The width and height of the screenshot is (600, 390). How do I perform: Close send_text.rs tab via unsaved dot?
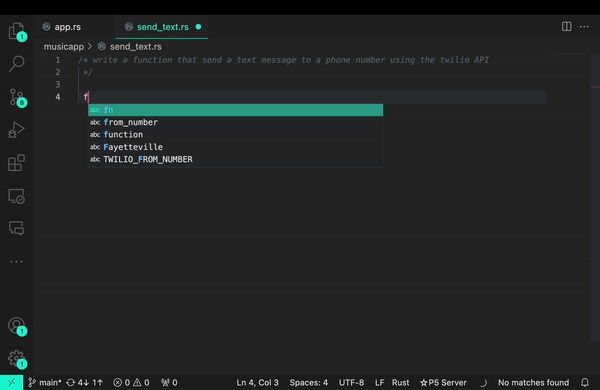(198, 27)
